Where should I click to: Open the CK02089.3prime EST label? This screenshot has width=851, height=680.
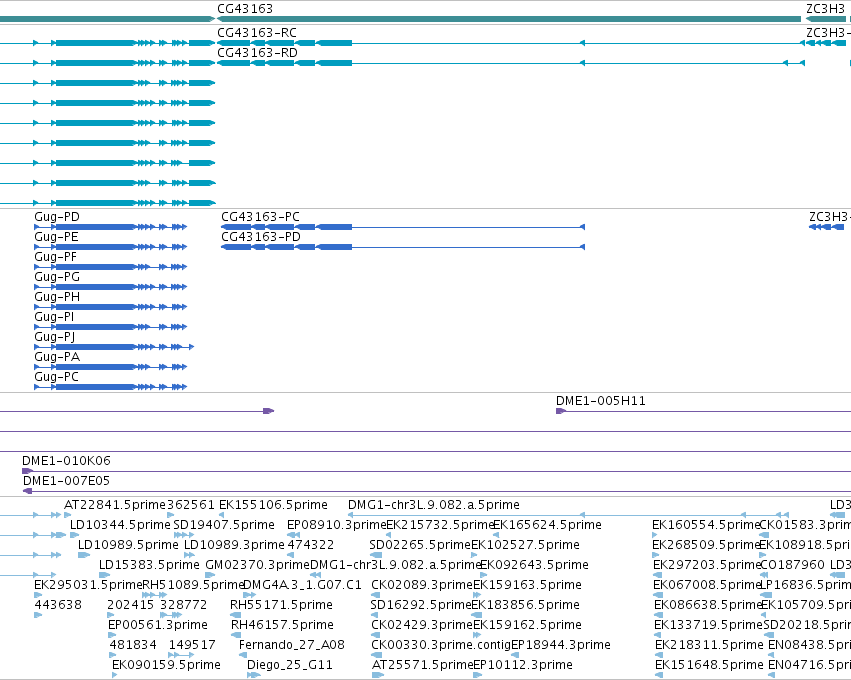point(422,585)
